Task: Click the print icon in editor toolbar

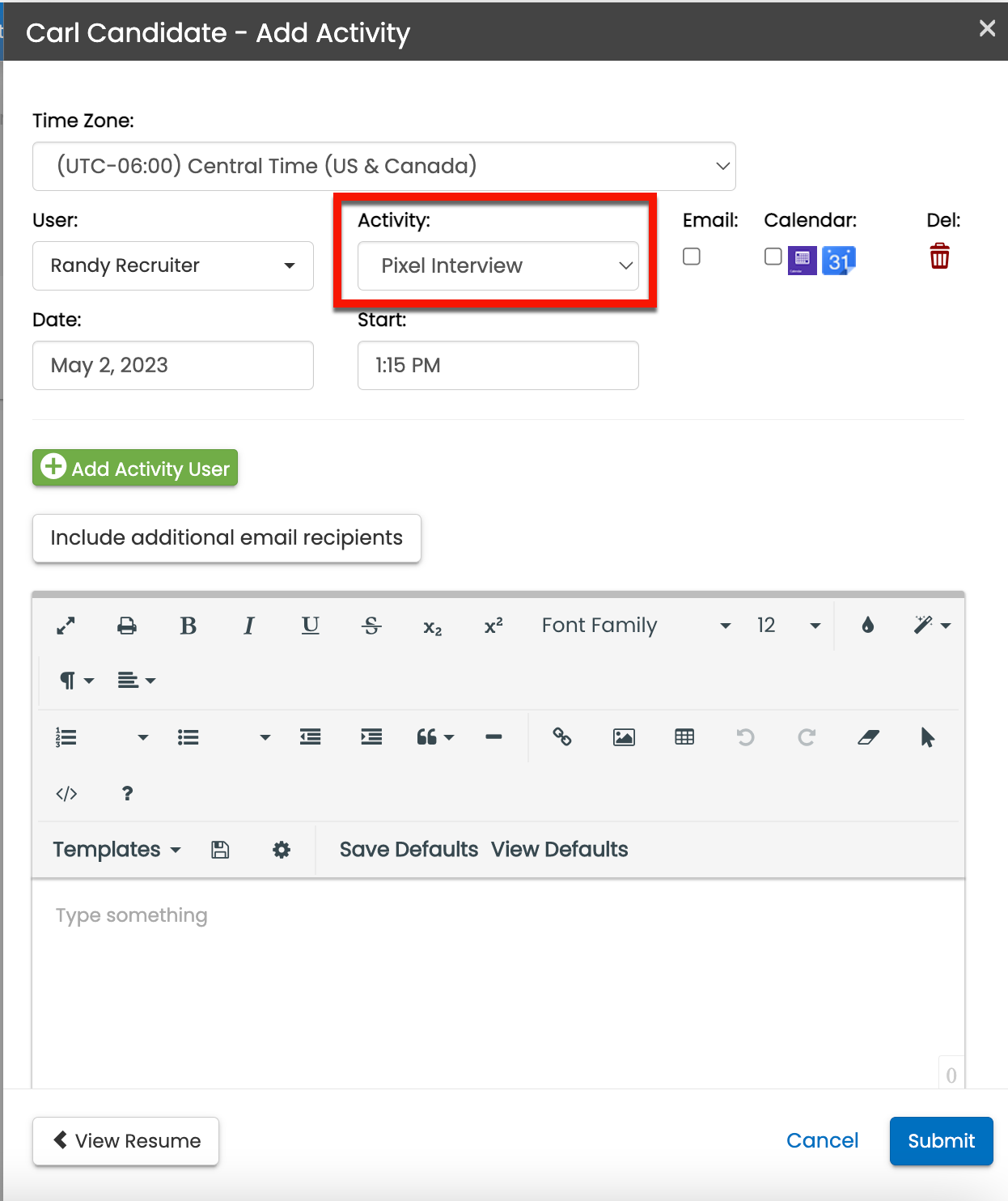Action: pos(127,626)
